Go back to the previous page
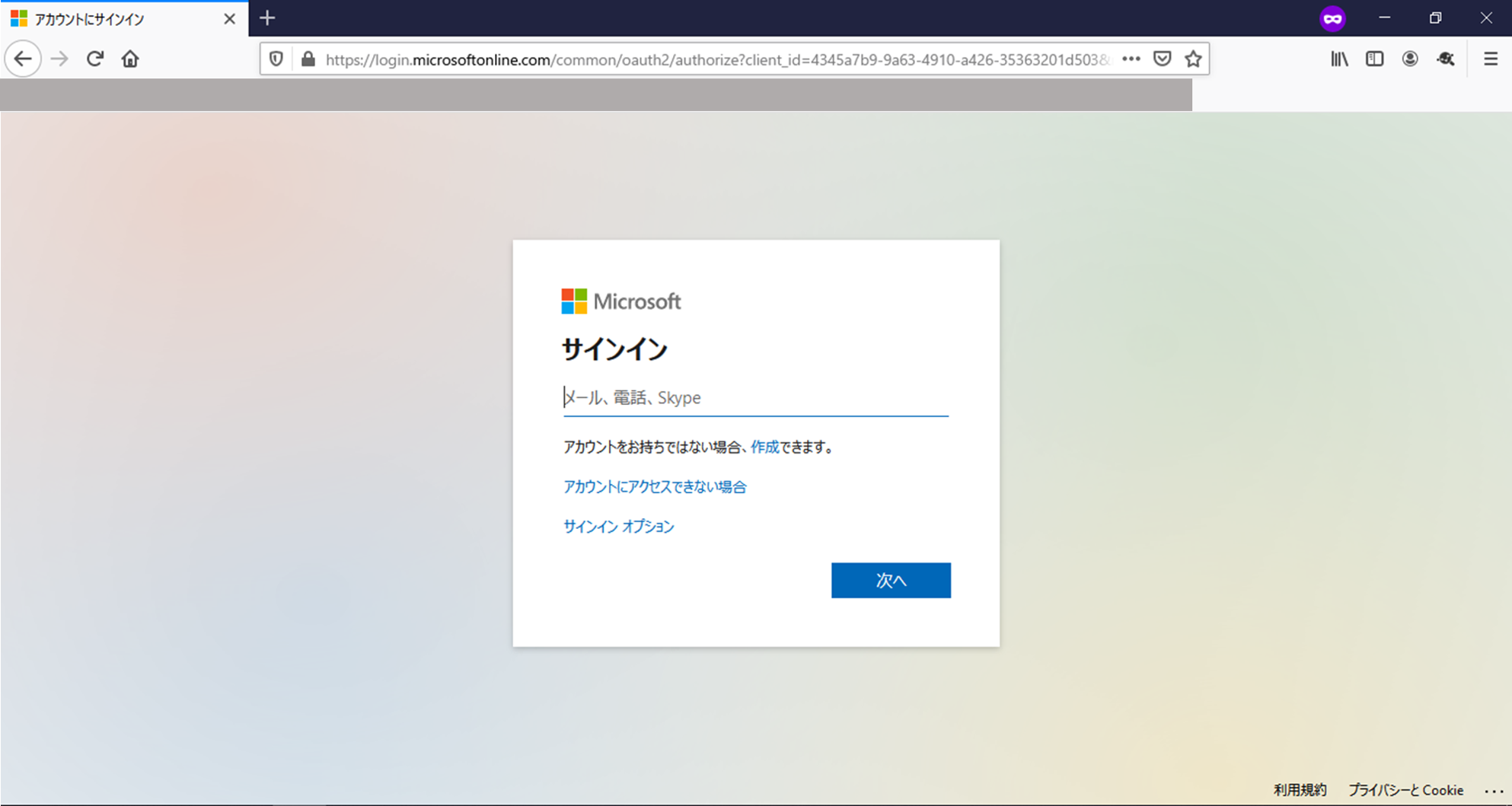The image size is (1512, 806). tap(23, 59)
